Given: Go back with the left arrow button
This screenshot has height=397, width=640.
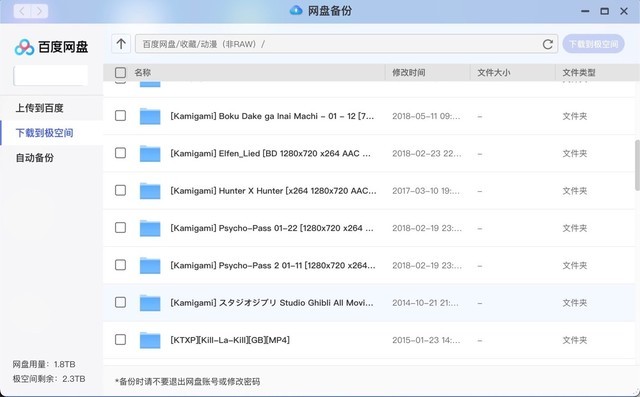Looking at the screenshot, I should pyautogui.click(x=22, y=11).
